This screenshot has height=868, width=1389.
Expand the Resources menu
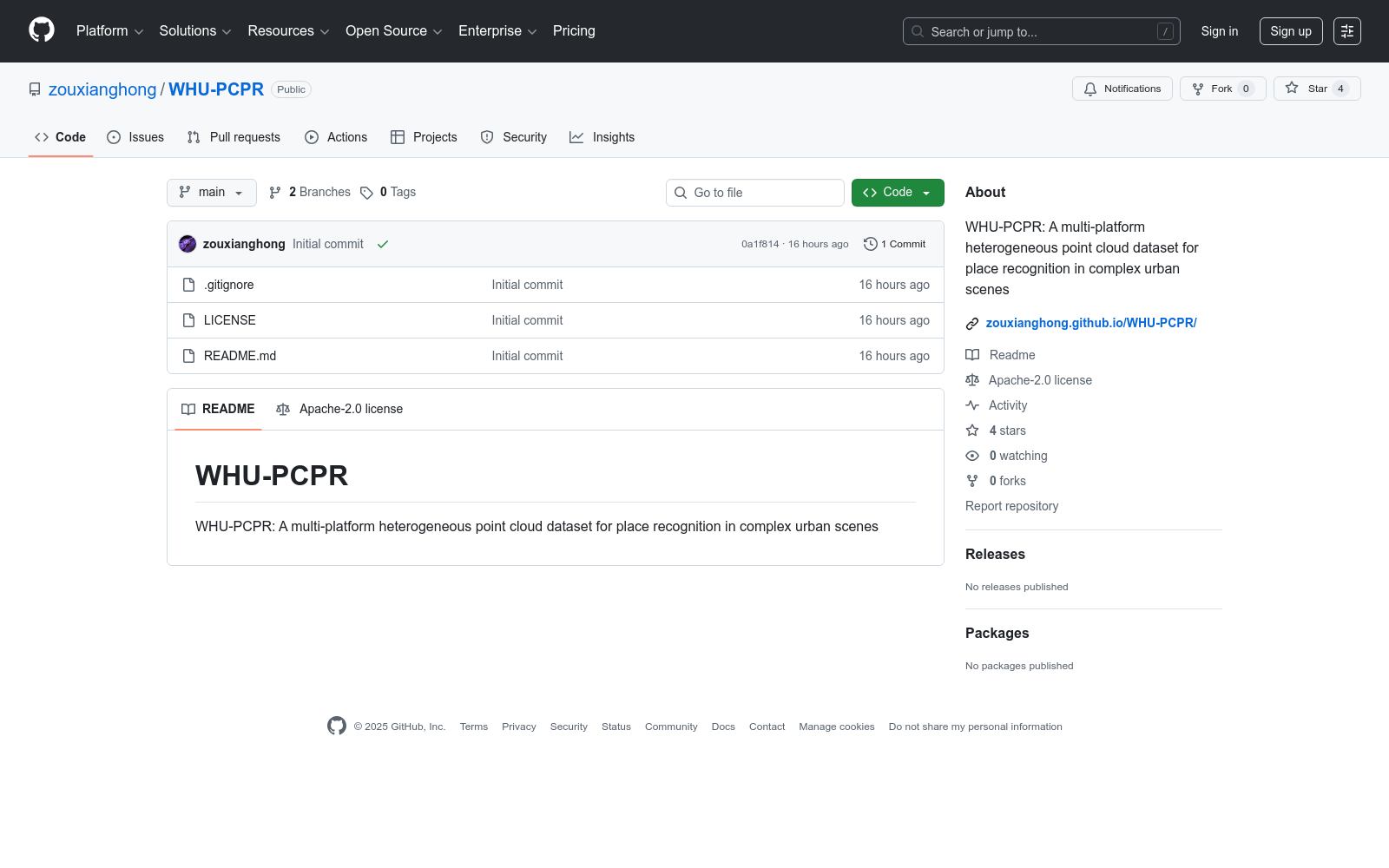pos(288,31)
